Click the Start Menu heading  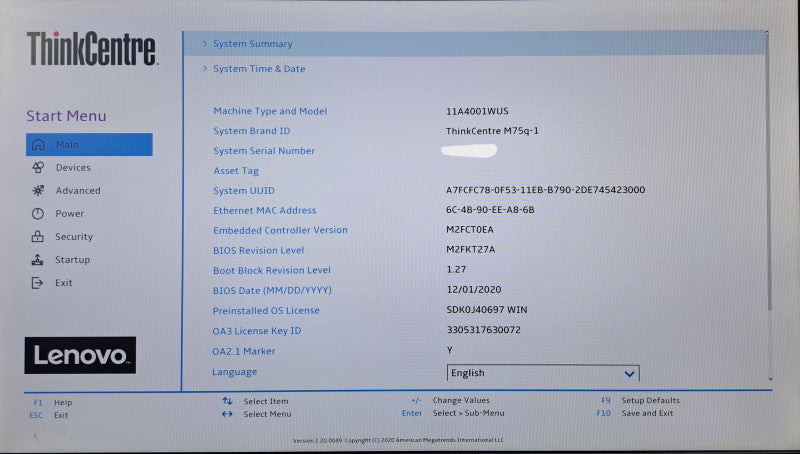[x=66, y=116]
